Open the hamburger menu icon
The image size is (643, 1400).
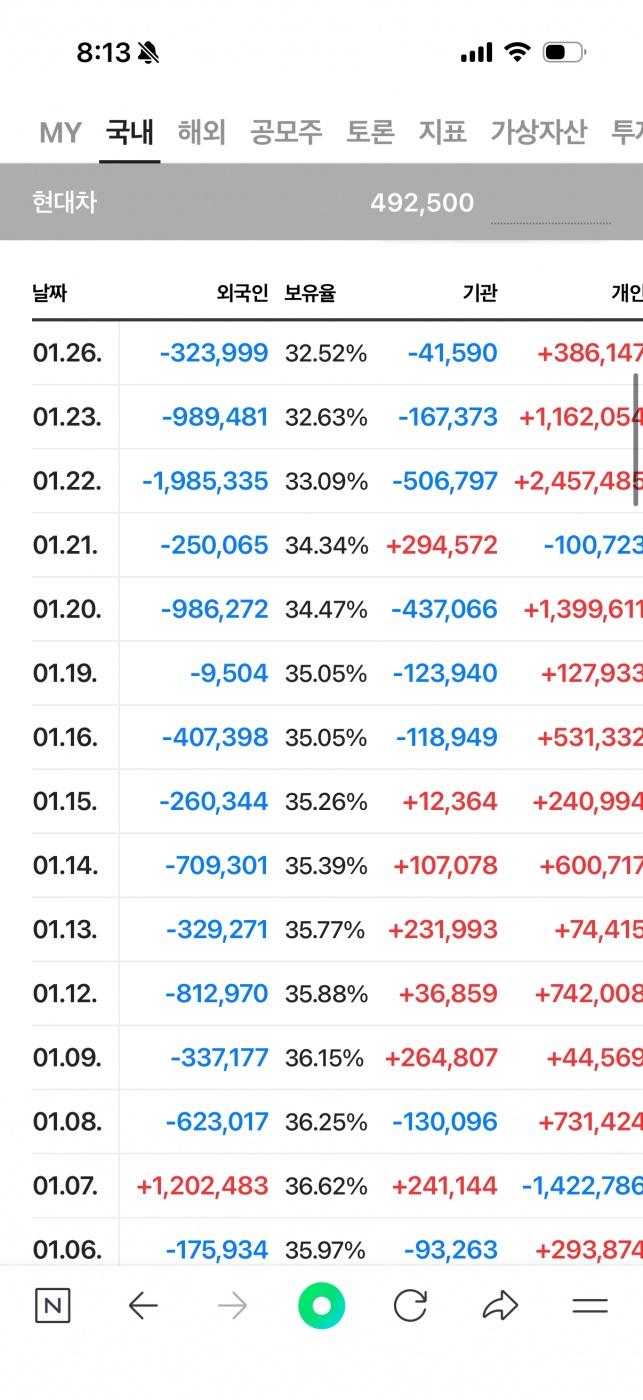pos(590,1305)
